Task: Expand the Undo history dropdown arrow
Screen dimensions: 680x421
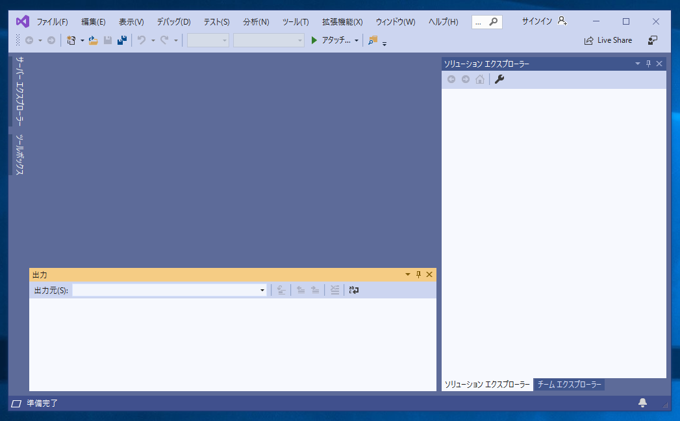Action: (153, 41)
